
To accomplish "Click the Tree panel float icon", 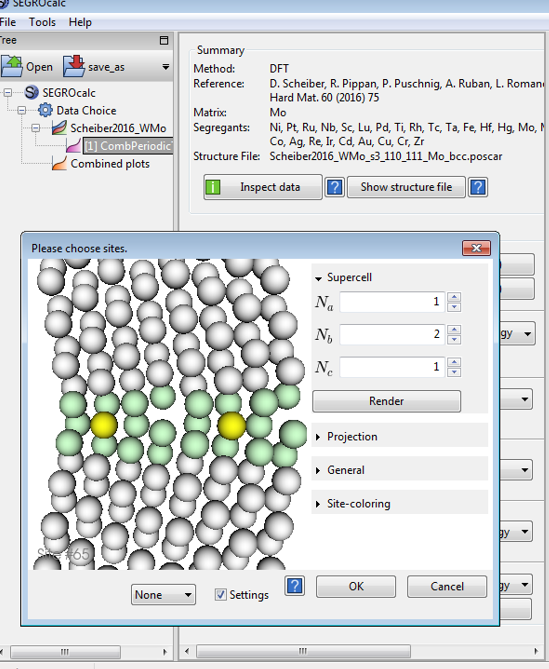I will 164,41.
